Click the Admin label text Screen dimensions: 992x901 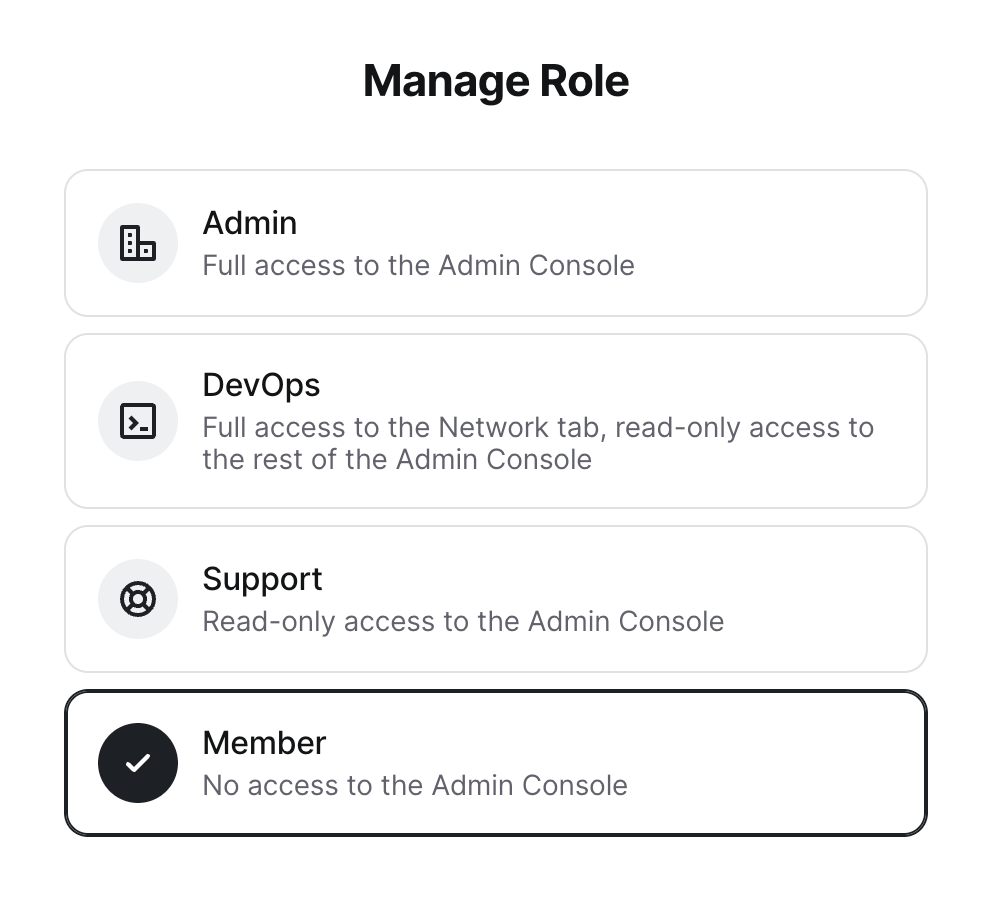coord(249,223)
